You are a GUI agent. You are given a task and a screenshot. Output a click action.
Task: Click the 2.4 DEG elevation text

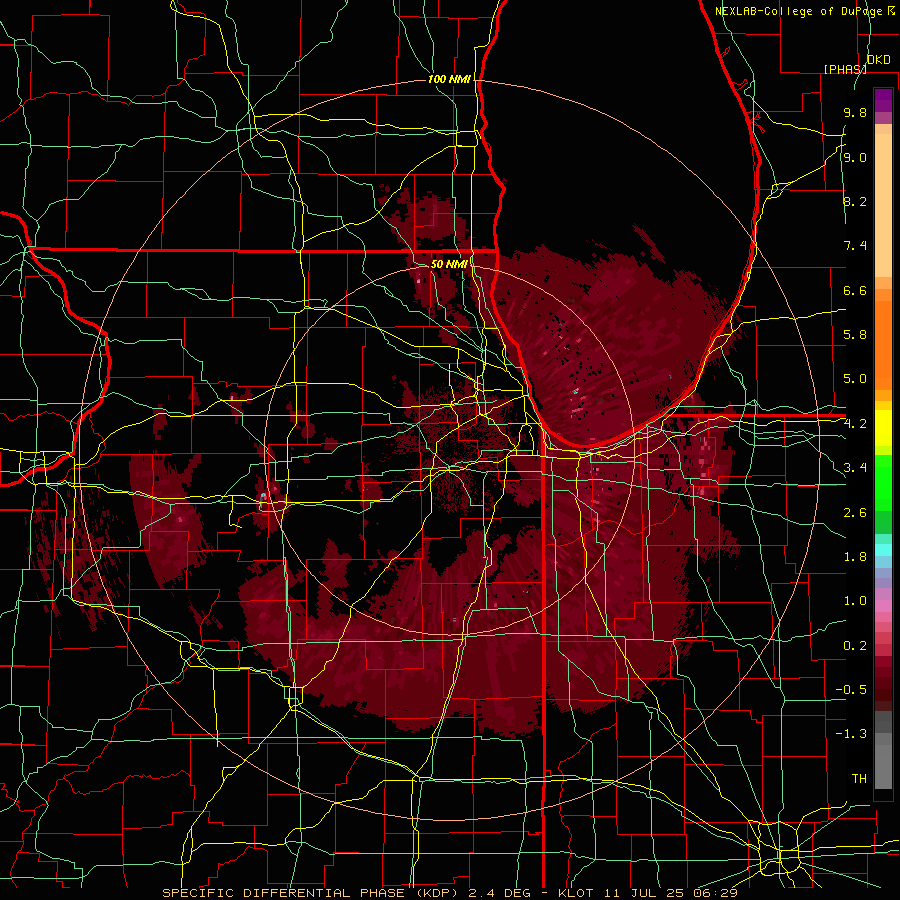tap(498, 893)
